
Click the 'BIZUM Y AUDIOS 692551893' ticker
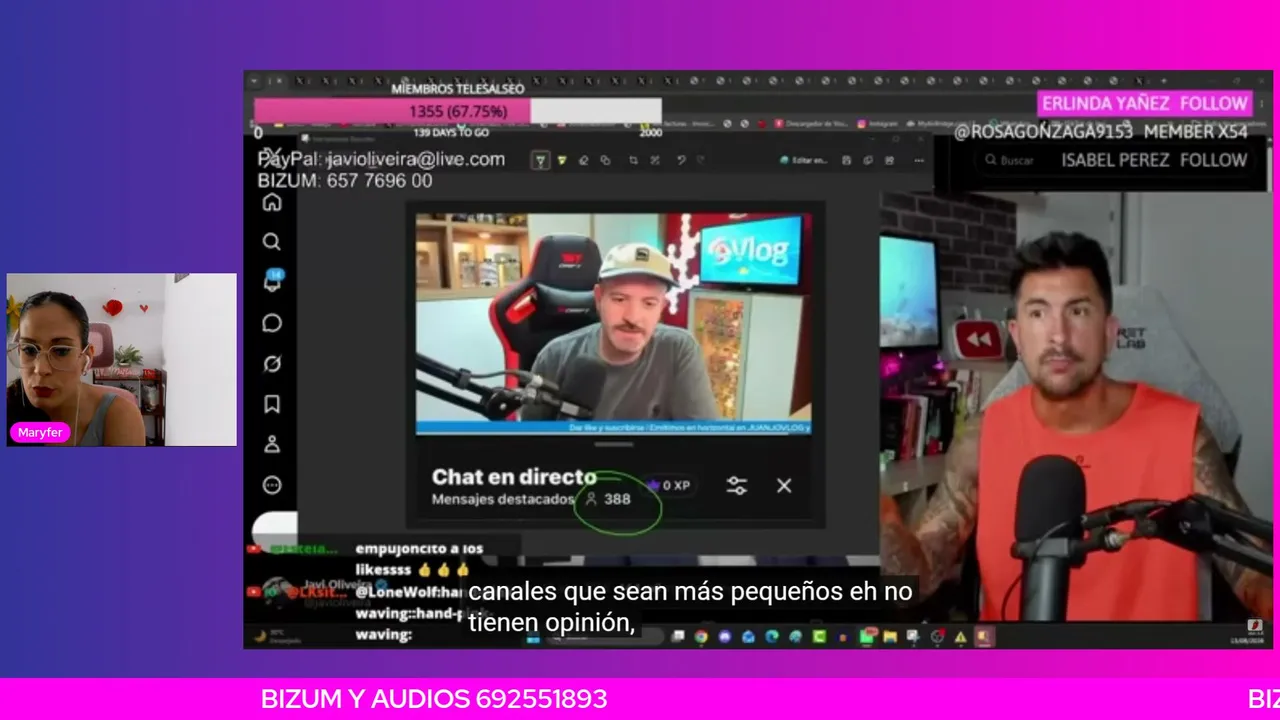click(x=434, y=699)
